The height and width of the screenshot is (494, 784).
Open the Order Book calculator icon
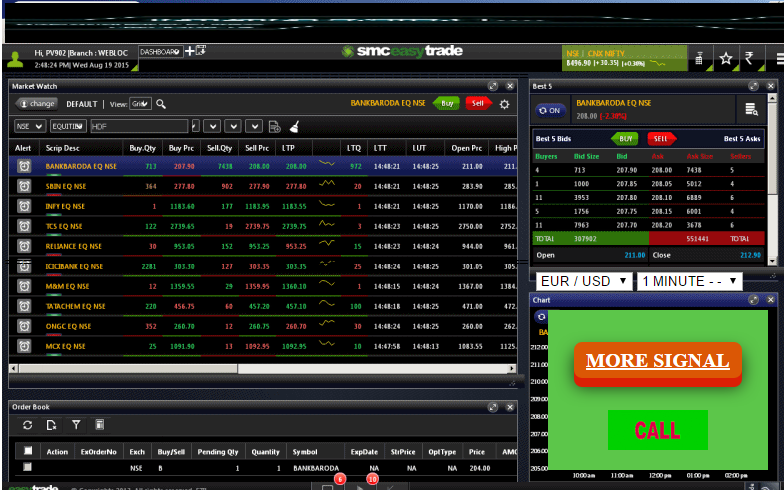(100, 425)
